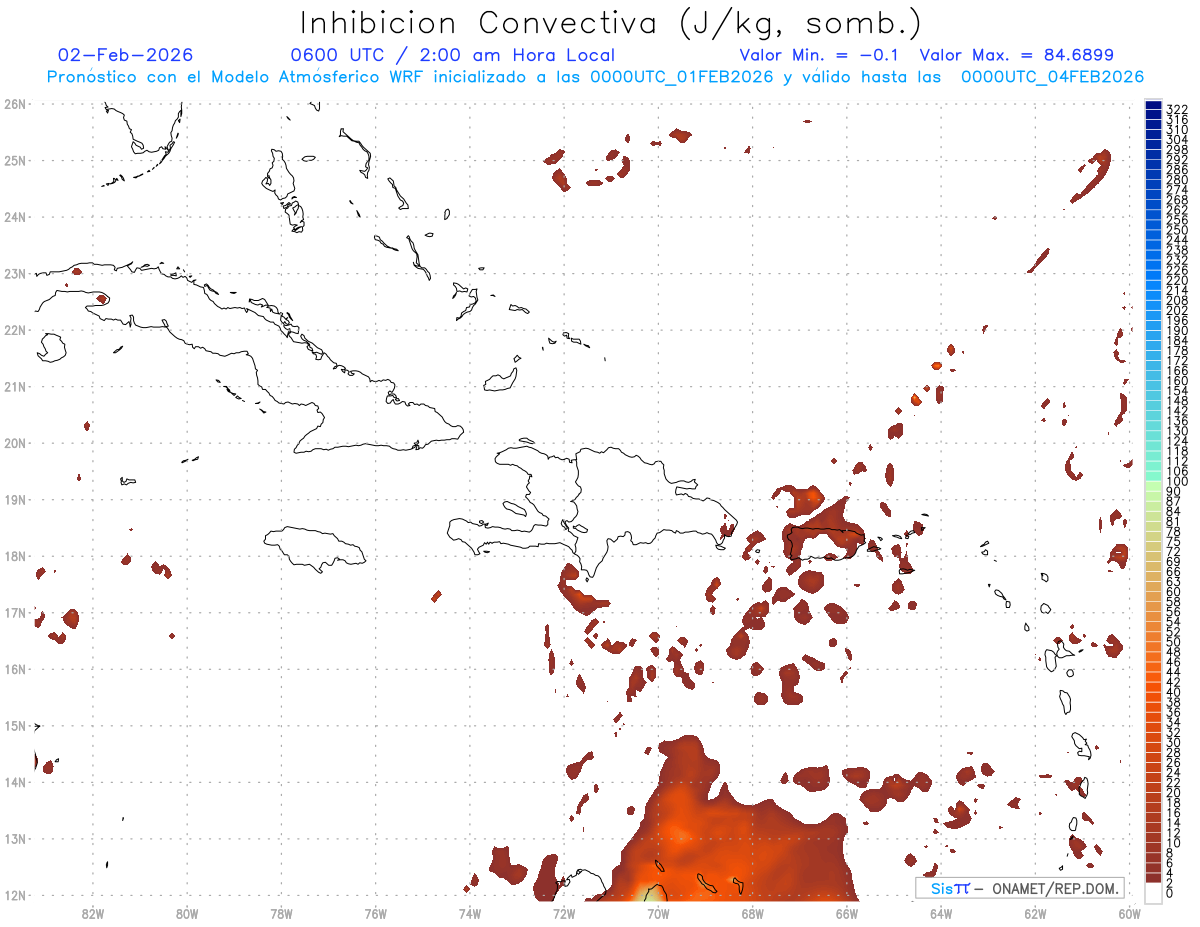1200x927 pixels.
Task: Click the '23N' latitude label
Action: coord(15,273)
